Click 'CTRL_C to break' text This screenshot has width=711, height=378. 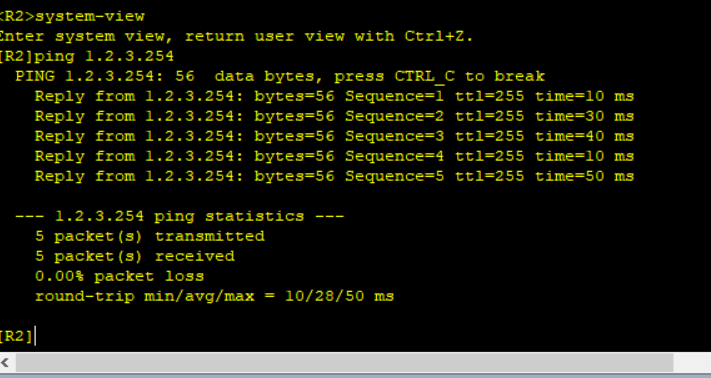click(470, 76)
